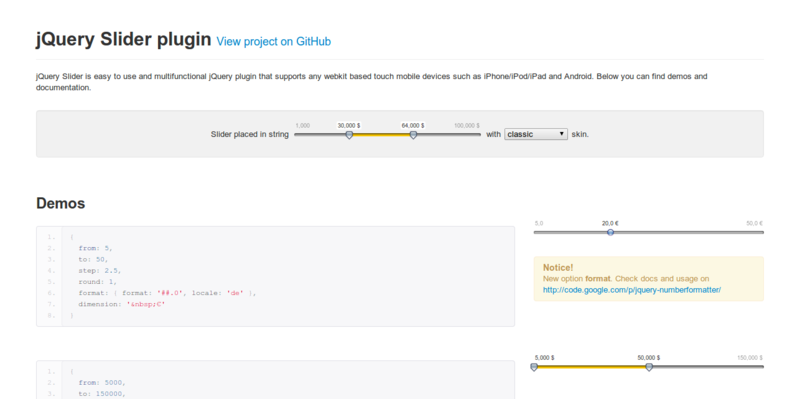
Task: Open the classic skin dropdown
Action: pyautogui.click(x=536, y=134)
